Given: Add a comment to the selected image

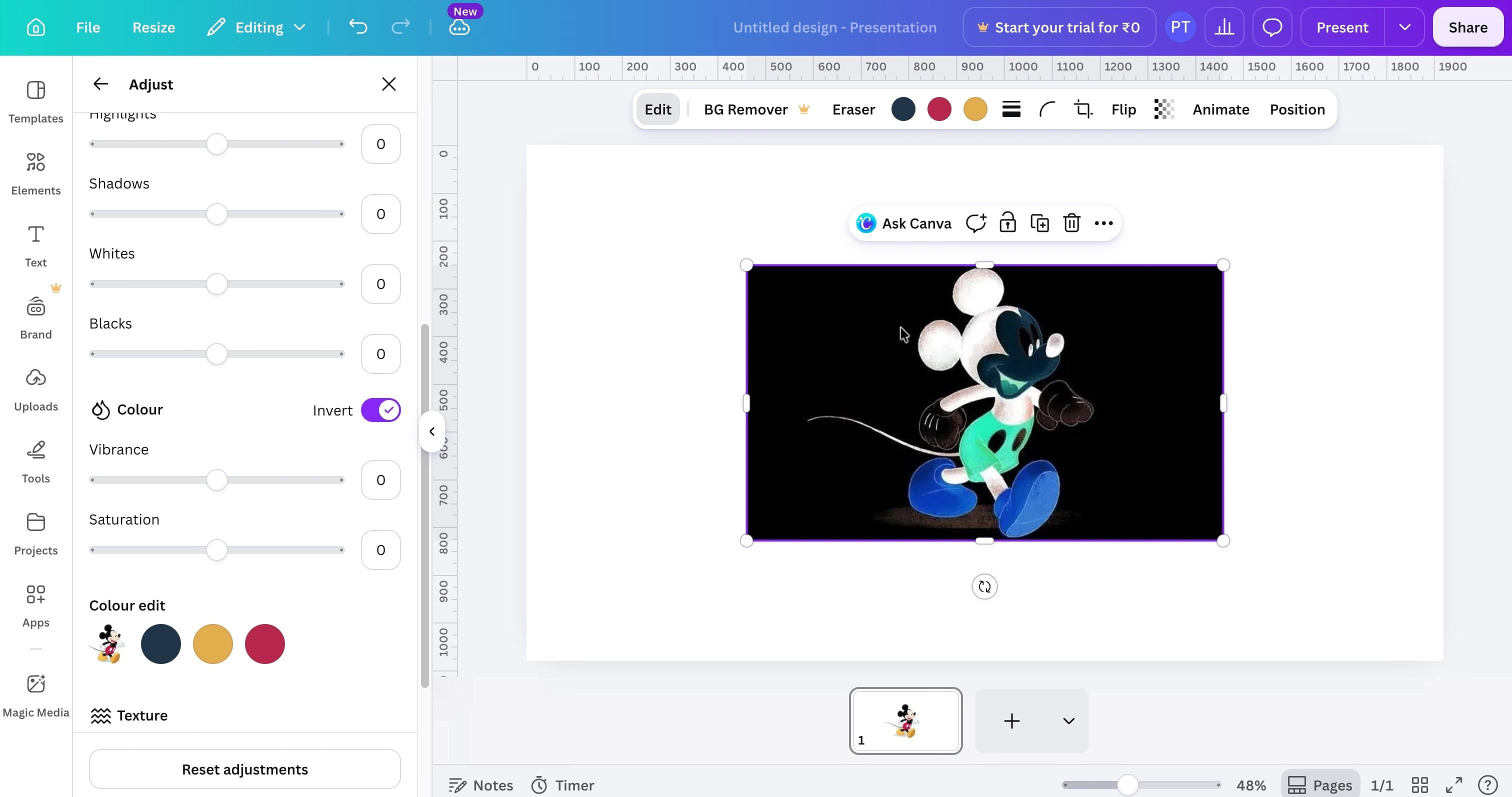Looking at the screenshot, I should pos(975,223).
